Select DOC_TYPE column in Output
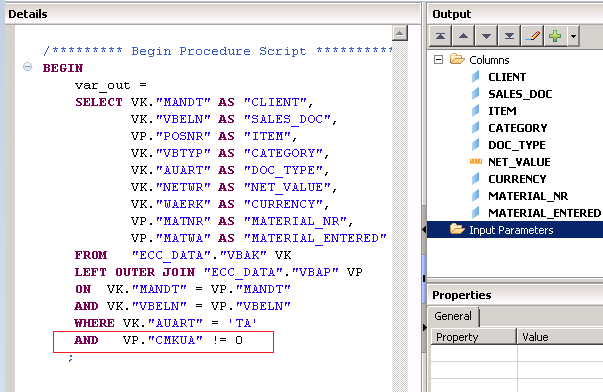The height and width of the screenshot is (392, 603). click(x=516, y=145)
